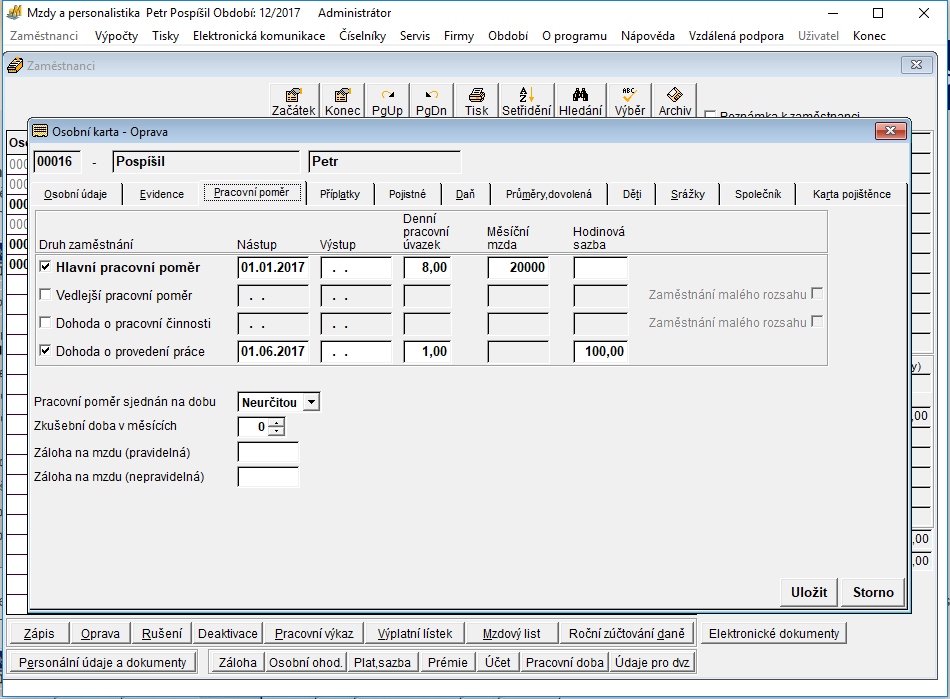Open Pracovní doba button

point(565,663)
